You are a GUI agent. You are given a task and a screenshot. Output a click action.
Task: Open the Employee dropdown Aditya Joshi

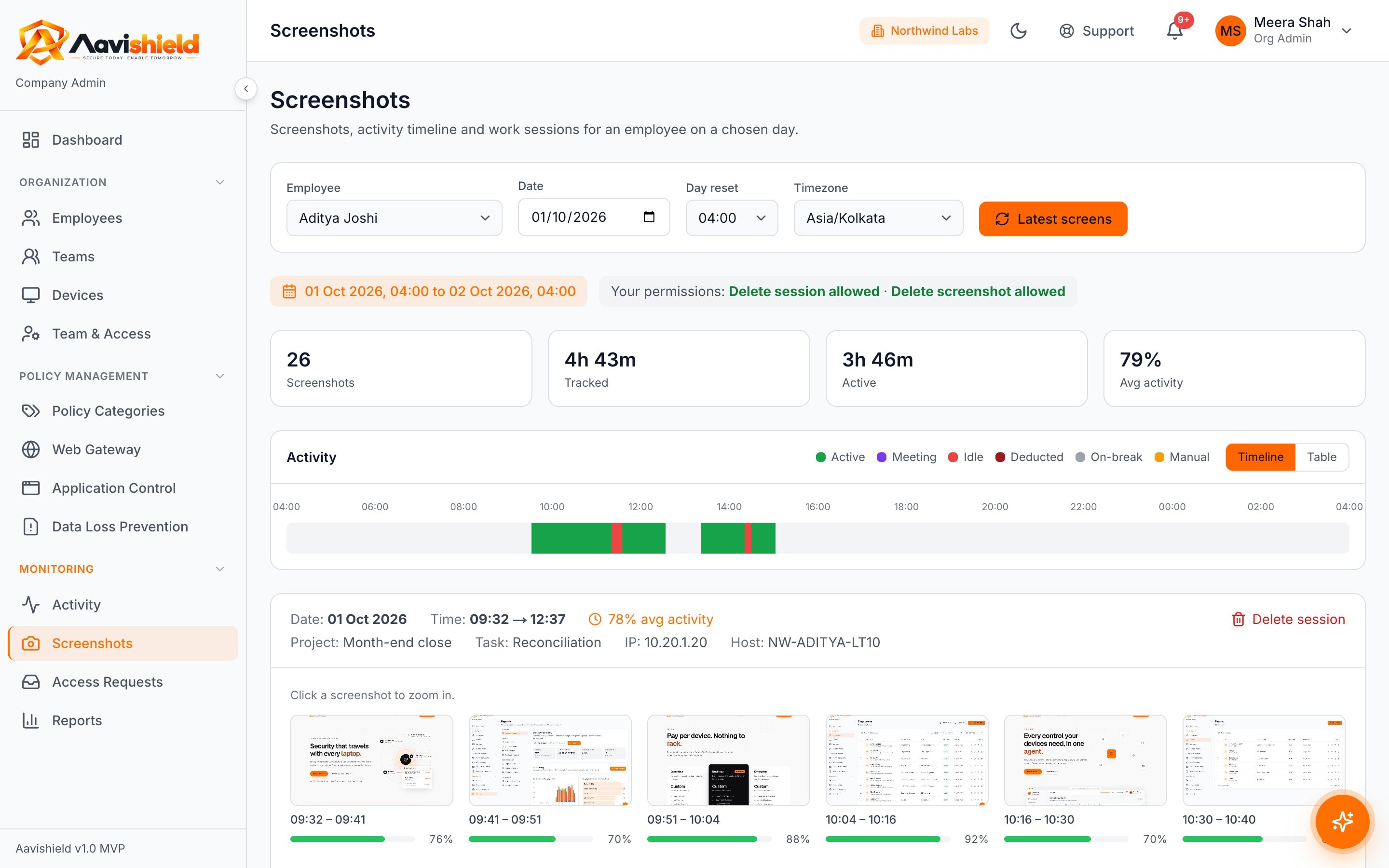pos(395,218)
